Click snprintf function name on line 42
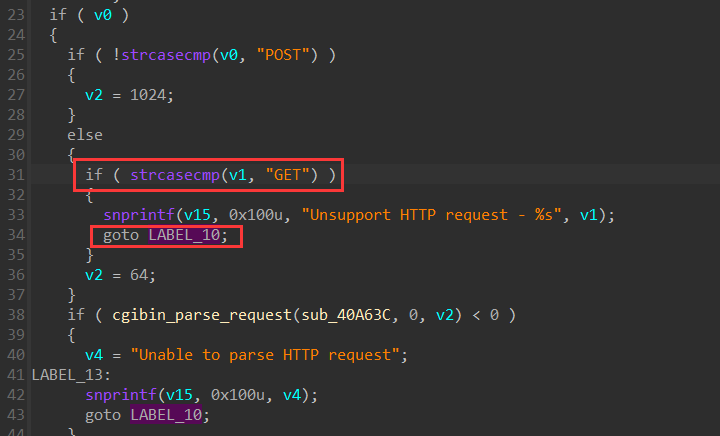720x436 pixels. coord(121,395)
